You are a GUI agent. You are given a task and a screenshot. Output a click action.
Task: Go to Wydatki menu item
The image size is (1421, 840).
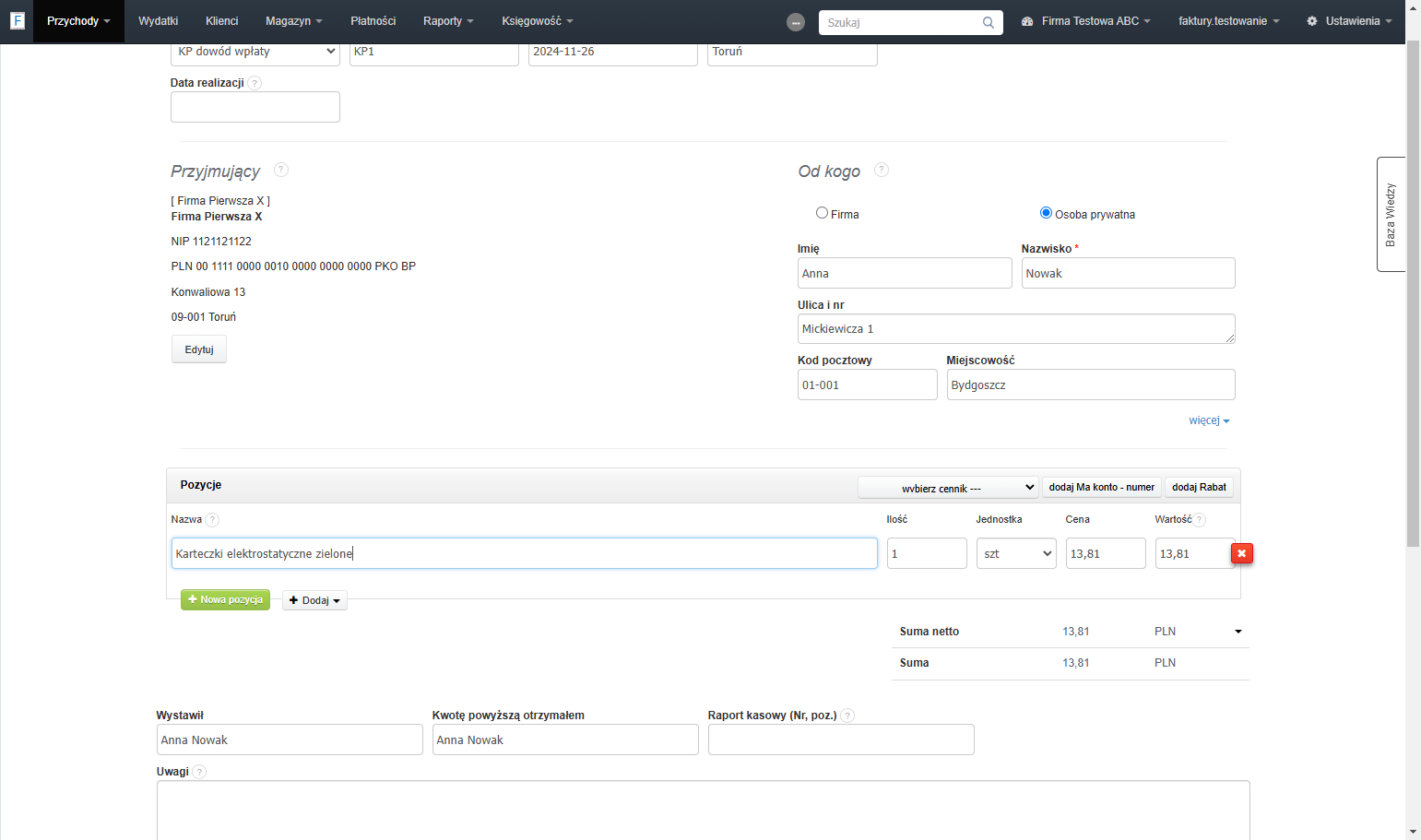coord(158,21)
